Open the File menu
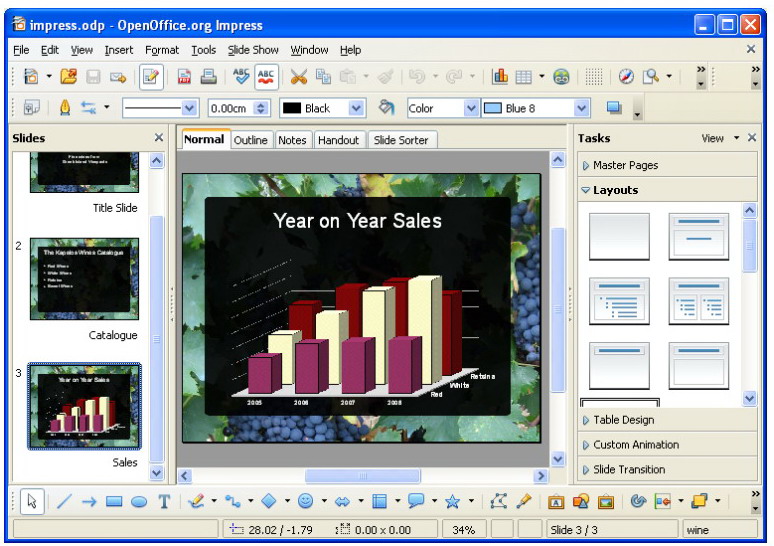Viewport: 774px width, 546px height. (21, 50)
